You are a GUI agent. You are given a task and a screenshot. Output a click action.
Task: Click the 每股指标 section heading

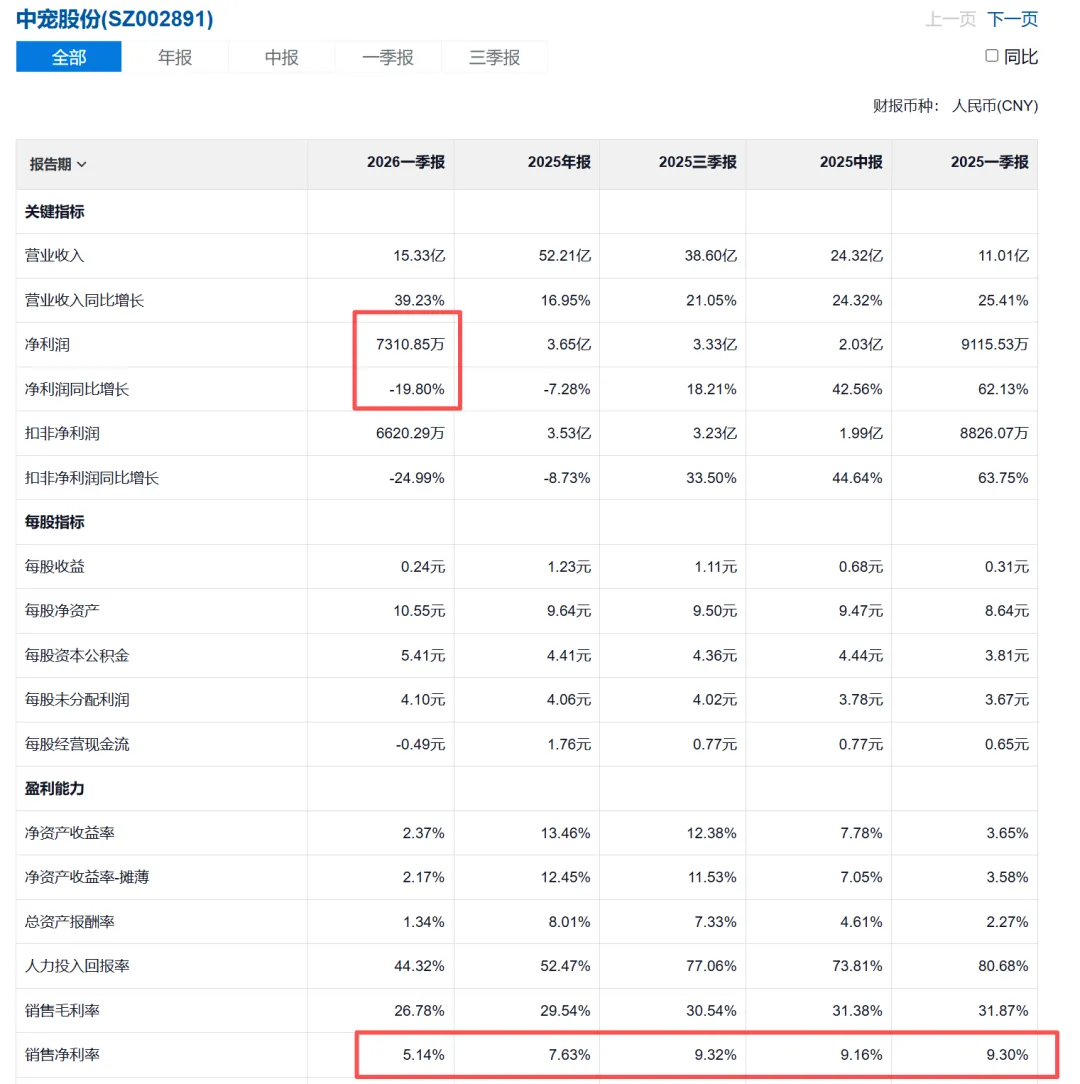(x=55, y=522)
